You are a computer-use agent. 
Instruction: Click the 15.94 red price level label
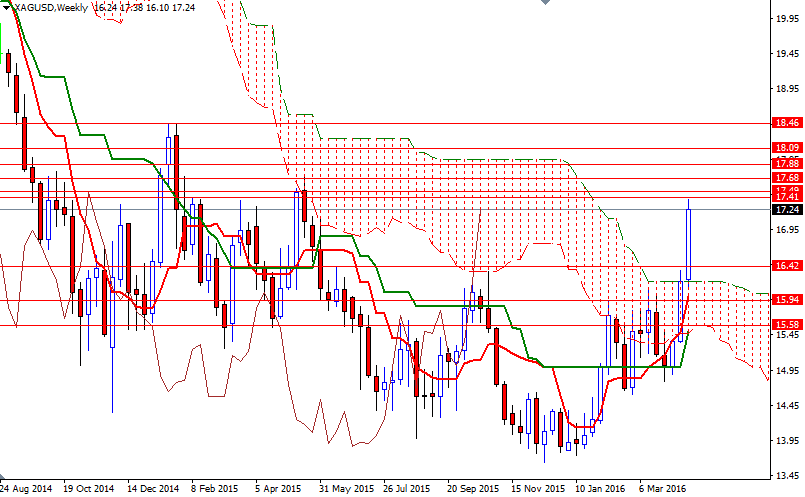click(x=787, y=299)
